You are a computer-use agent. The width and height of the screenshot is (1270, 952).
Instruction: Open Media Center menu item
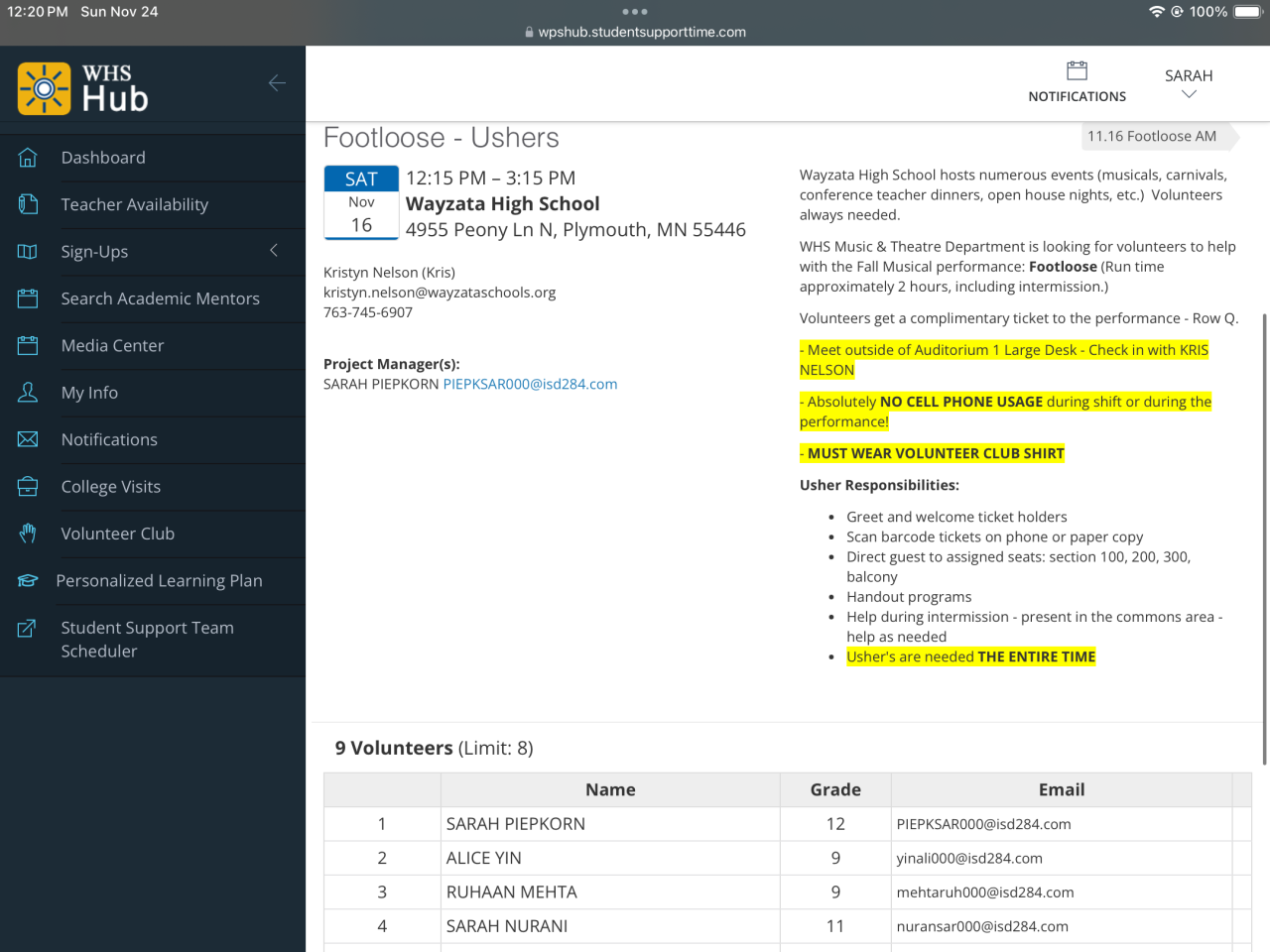click(153, 345)
